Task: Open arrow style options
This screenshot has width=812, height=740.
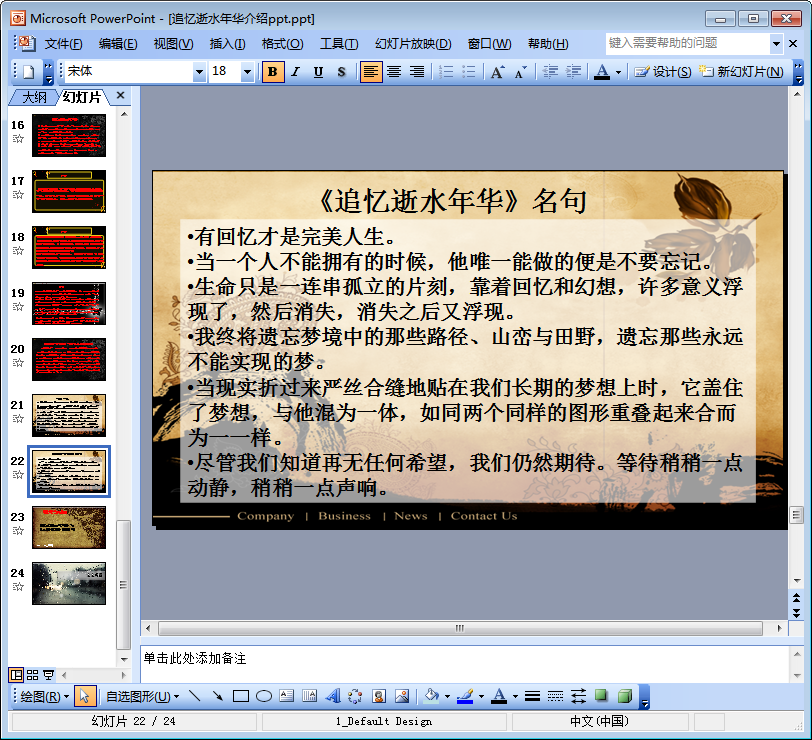Action: click(578, 696)
